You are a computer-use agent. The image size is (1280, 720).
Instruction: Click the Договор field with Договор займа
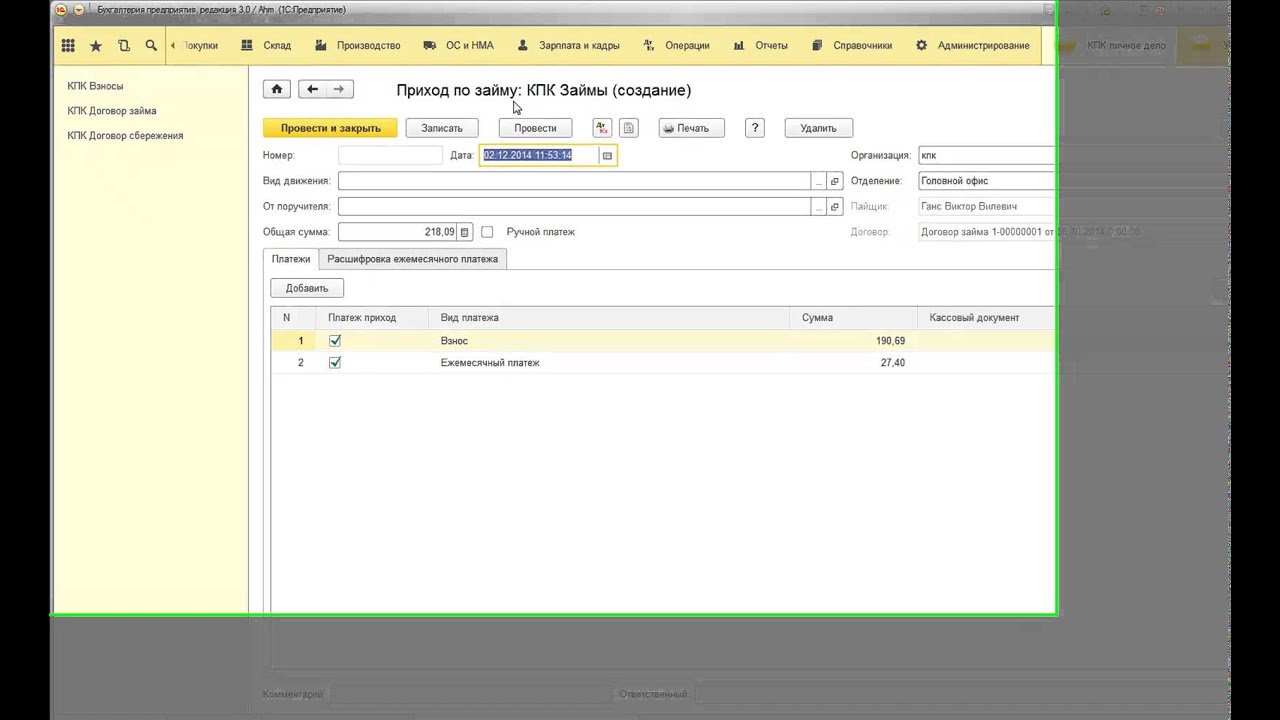987,232
